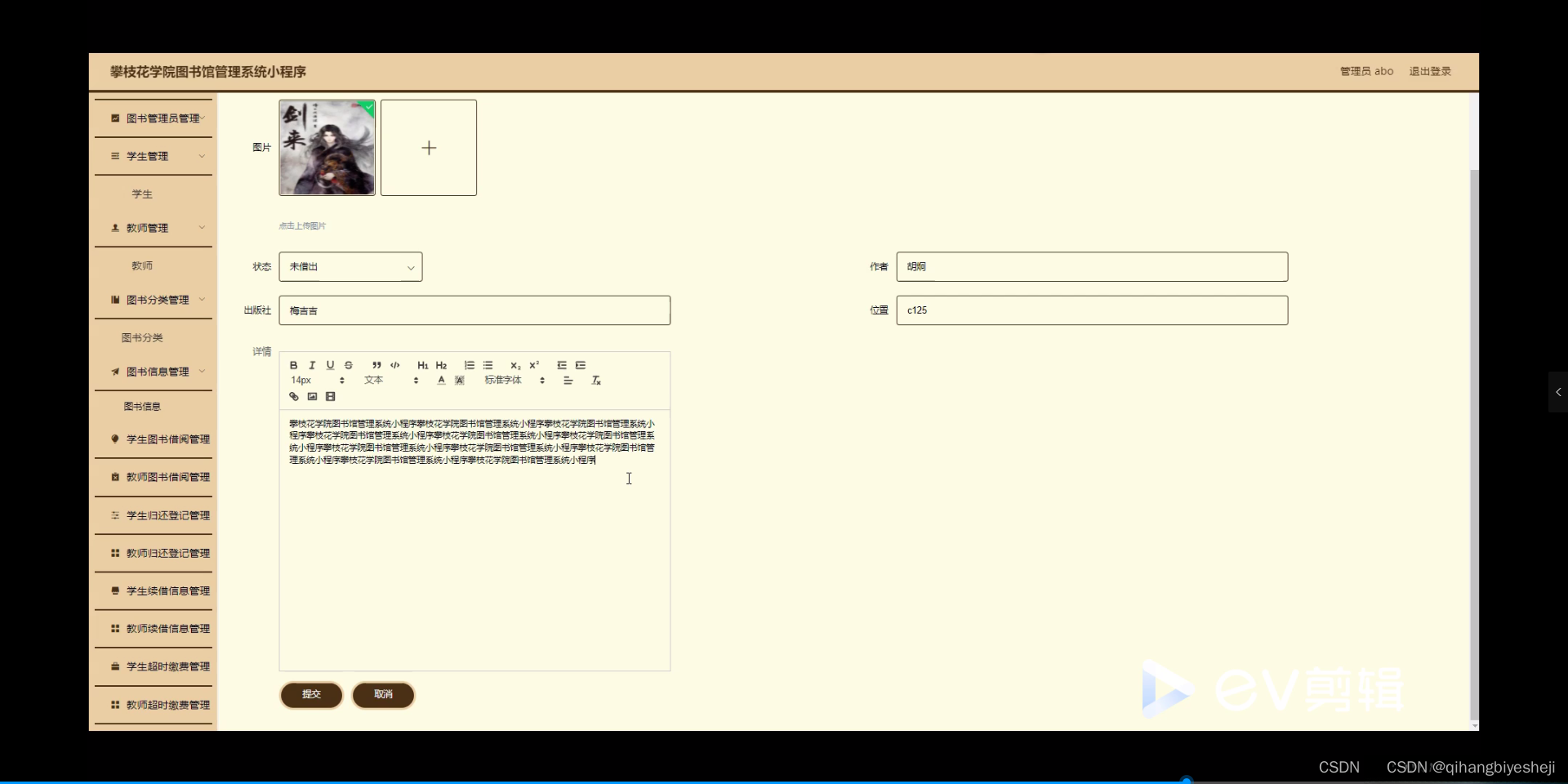Click 退出登录 to log out
Viewport: 1568px width, 784px height.
coord(1430,71)
